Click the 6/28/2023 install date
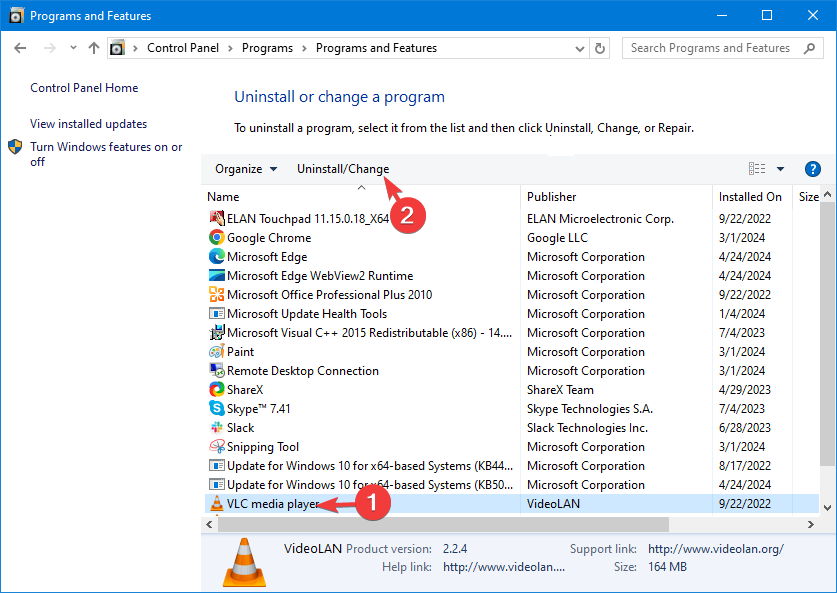 click(x=745, y=428)
